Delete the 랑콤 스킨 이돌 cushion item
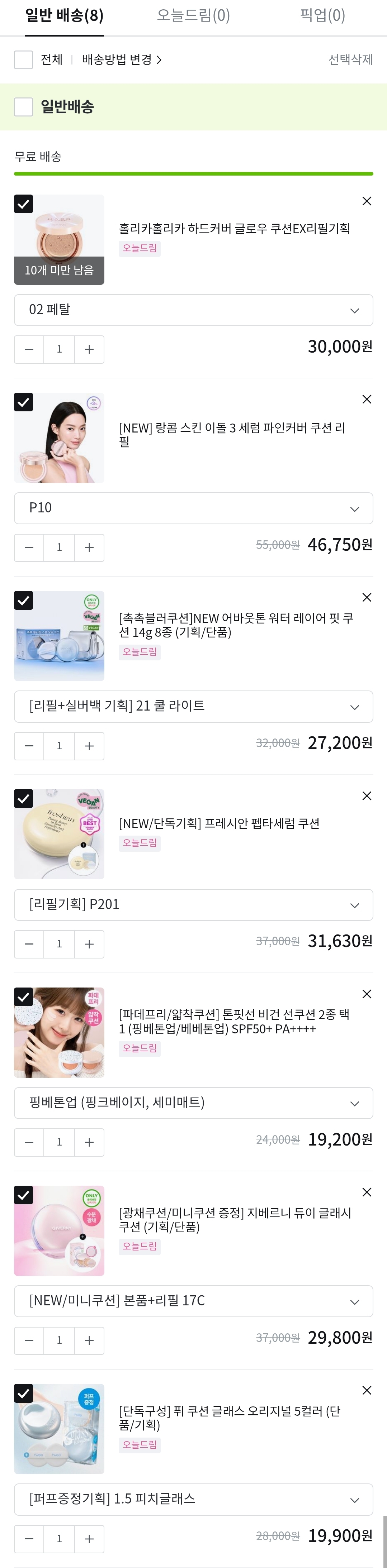 pyautogui.click(x=366, y=399)
